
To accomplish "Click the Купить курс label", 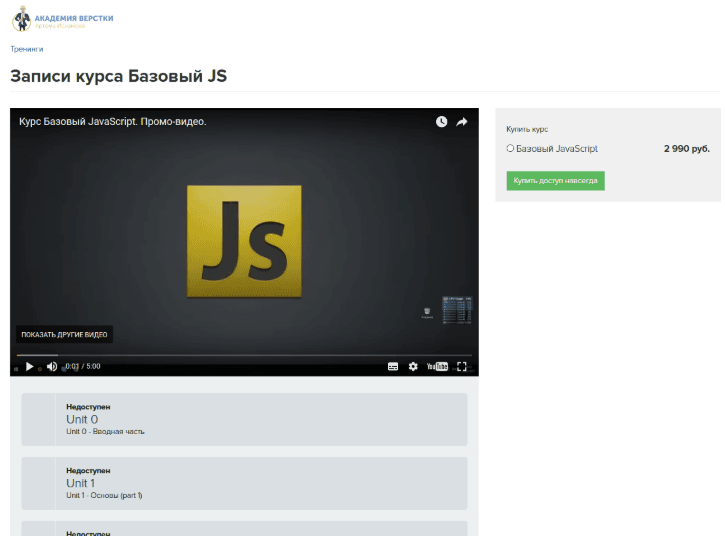I will pyautogui.click(x=527, y=129).
